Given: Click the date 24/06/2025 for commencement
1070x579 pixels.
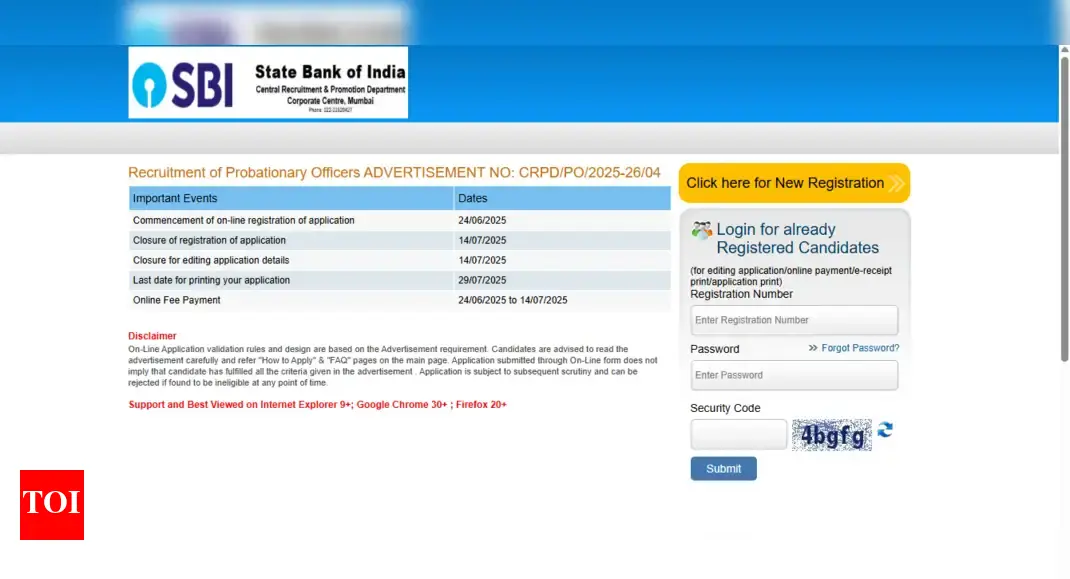Looking at the screenshot, I should [482, 221].
